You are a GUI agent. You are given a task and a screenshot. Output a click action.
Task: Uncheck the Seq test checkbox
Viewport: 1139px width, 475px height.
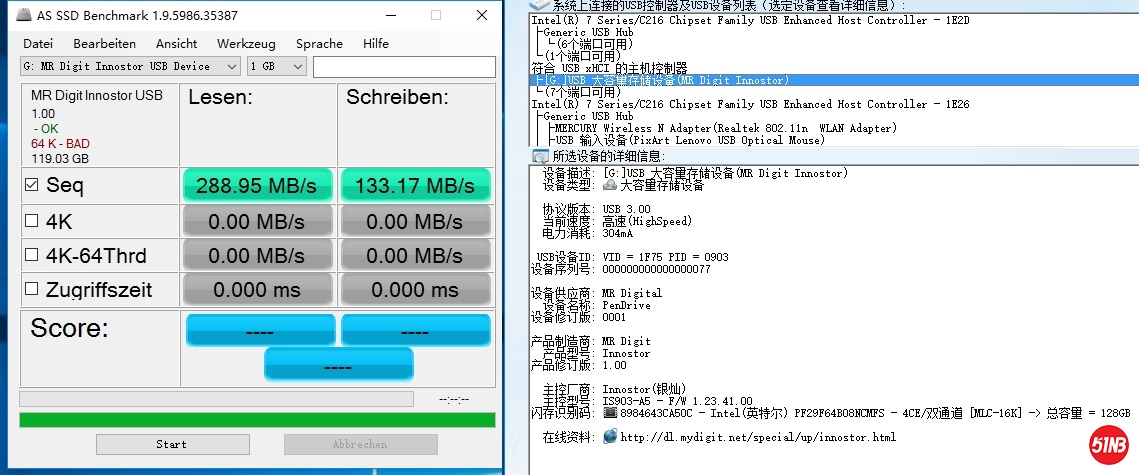(31, 185)
